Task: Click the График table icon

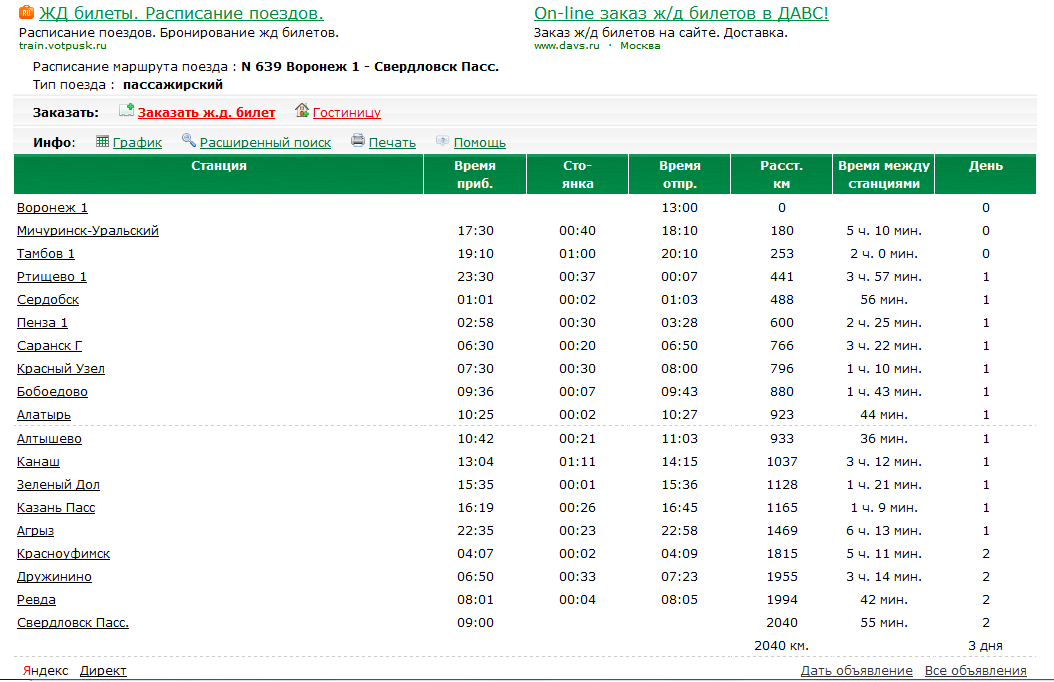Action: tap(102, 142)
